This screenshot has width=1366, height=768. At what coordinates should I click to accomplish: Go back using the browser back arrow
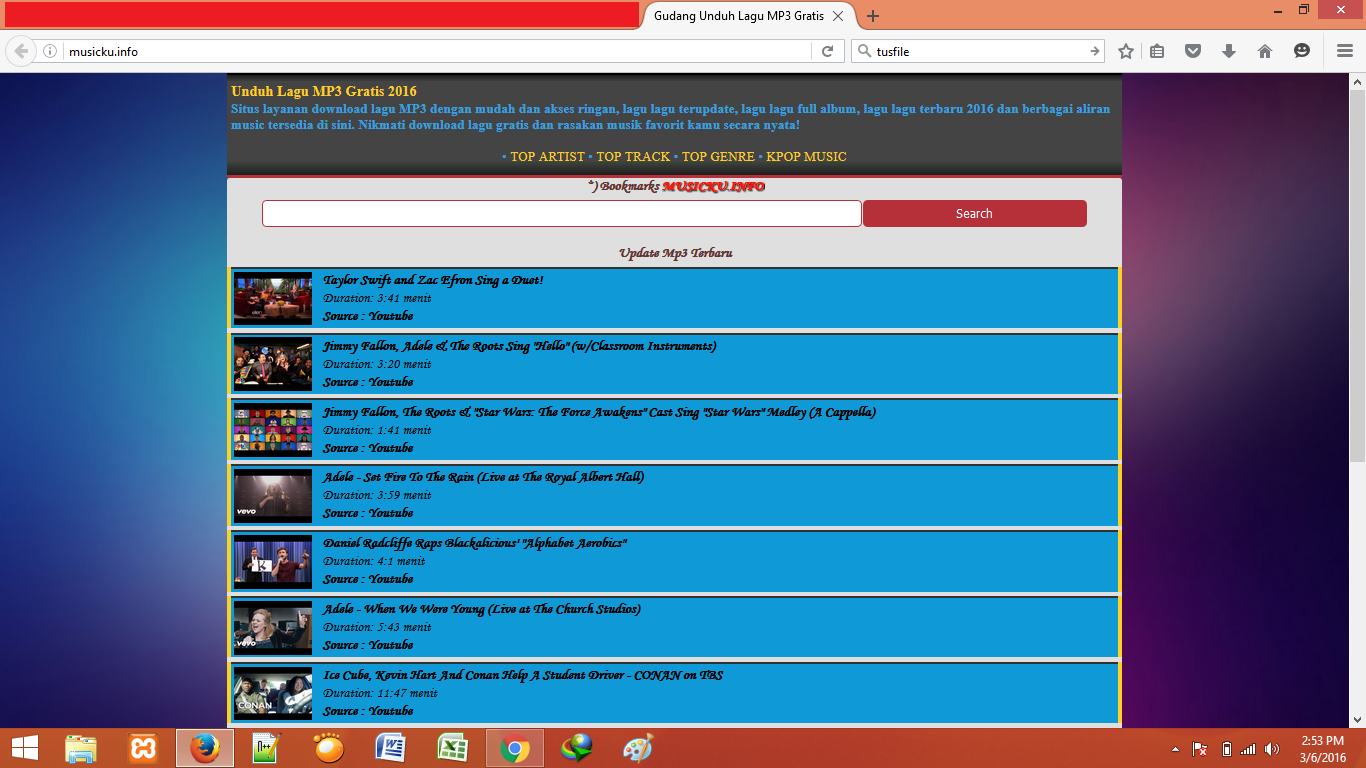[x=21, y=51]
